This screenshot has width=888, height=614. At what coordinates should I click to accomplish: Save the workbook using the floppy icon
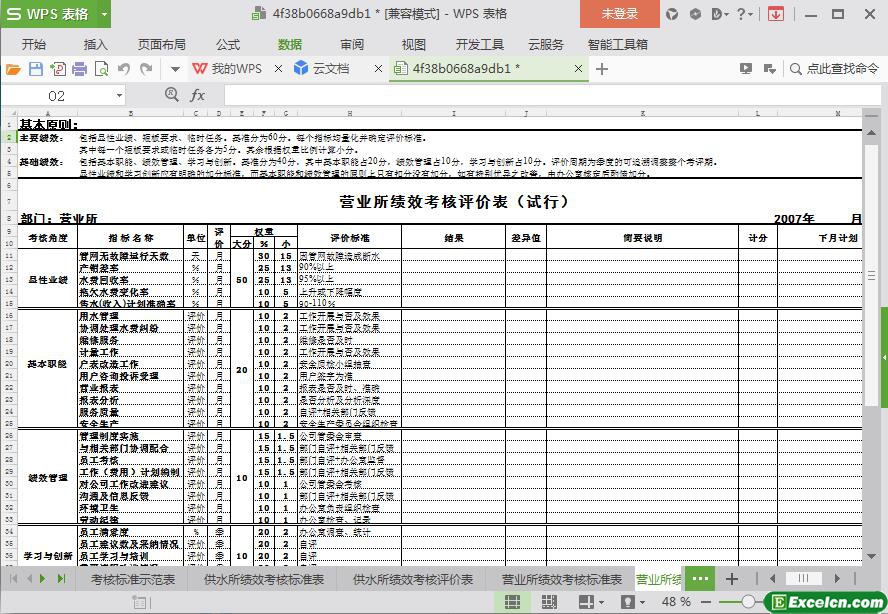click(x=36, y=69)
